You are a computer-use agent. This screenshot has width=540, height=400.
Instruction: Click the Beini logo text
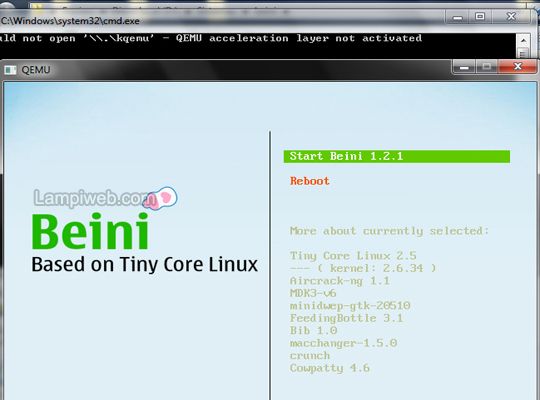[90, 231]
